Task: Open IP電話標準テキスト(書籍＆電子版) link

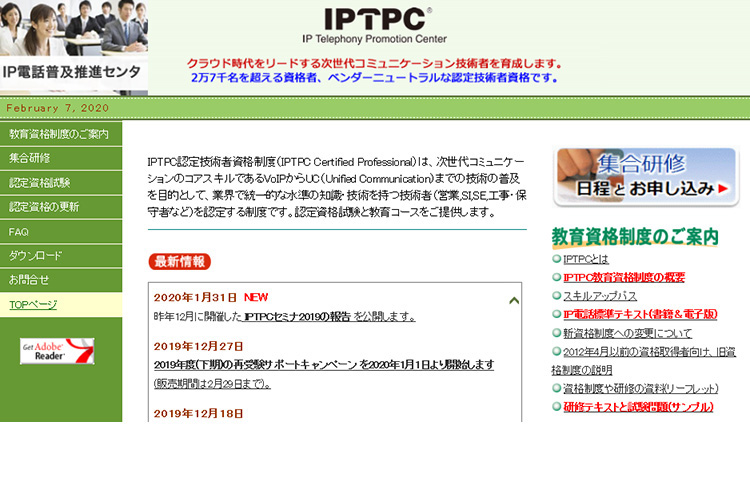Action: 640,314
